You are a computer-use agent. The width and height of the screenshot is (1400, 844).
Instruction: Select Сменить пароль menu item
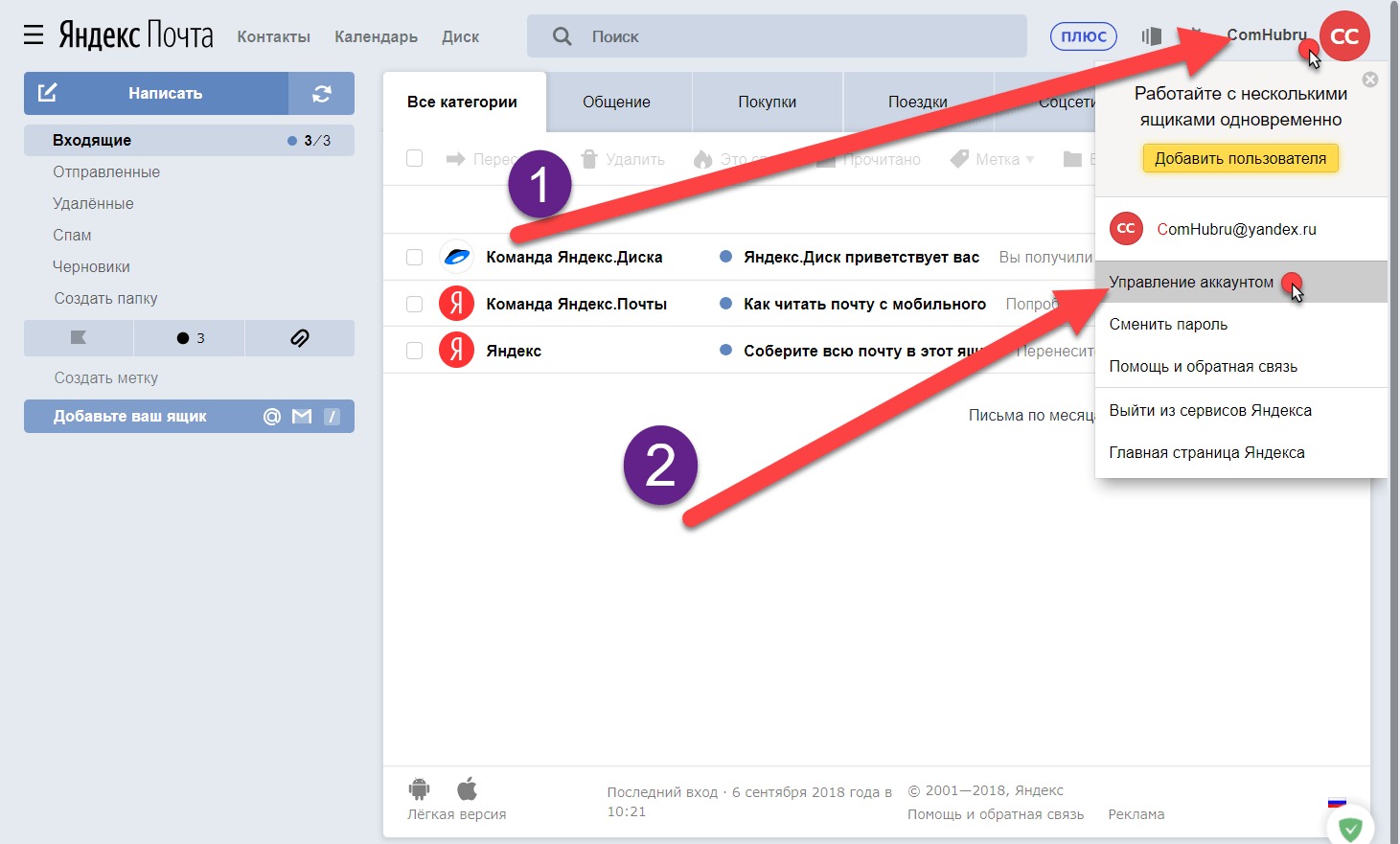[x=1241, y=324]
